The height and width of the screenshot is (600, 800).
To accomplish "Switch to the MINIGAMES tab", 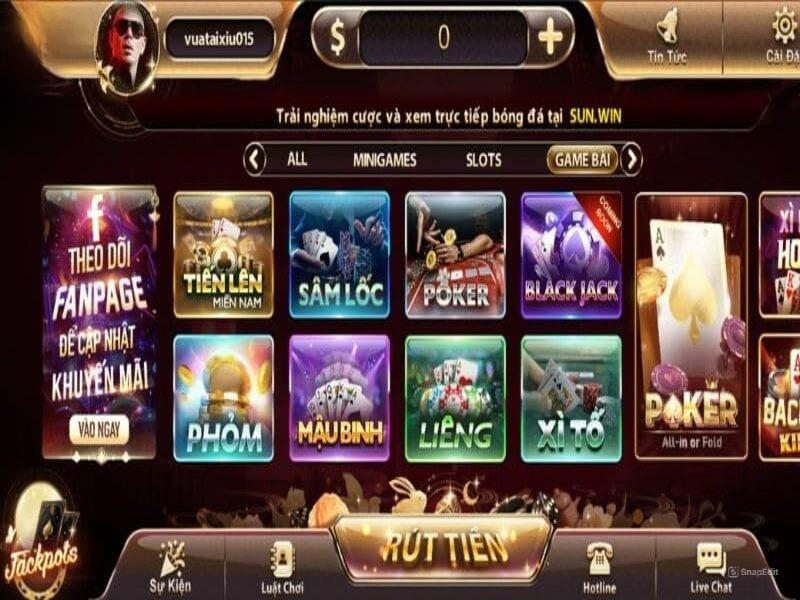I will coord(385,160).
